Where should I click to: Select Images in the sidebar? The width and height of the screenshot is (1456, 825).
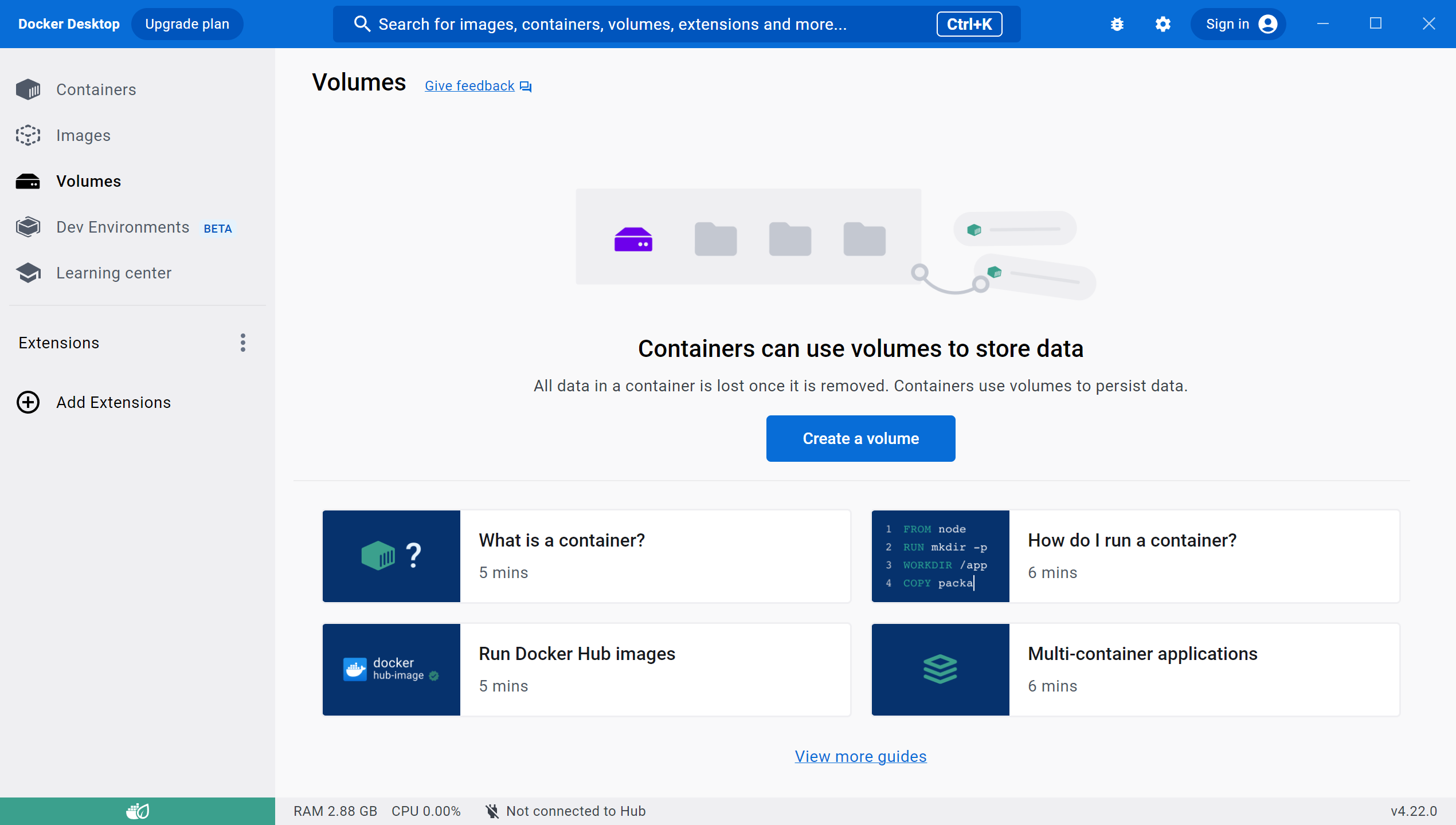tap(138, 135)
